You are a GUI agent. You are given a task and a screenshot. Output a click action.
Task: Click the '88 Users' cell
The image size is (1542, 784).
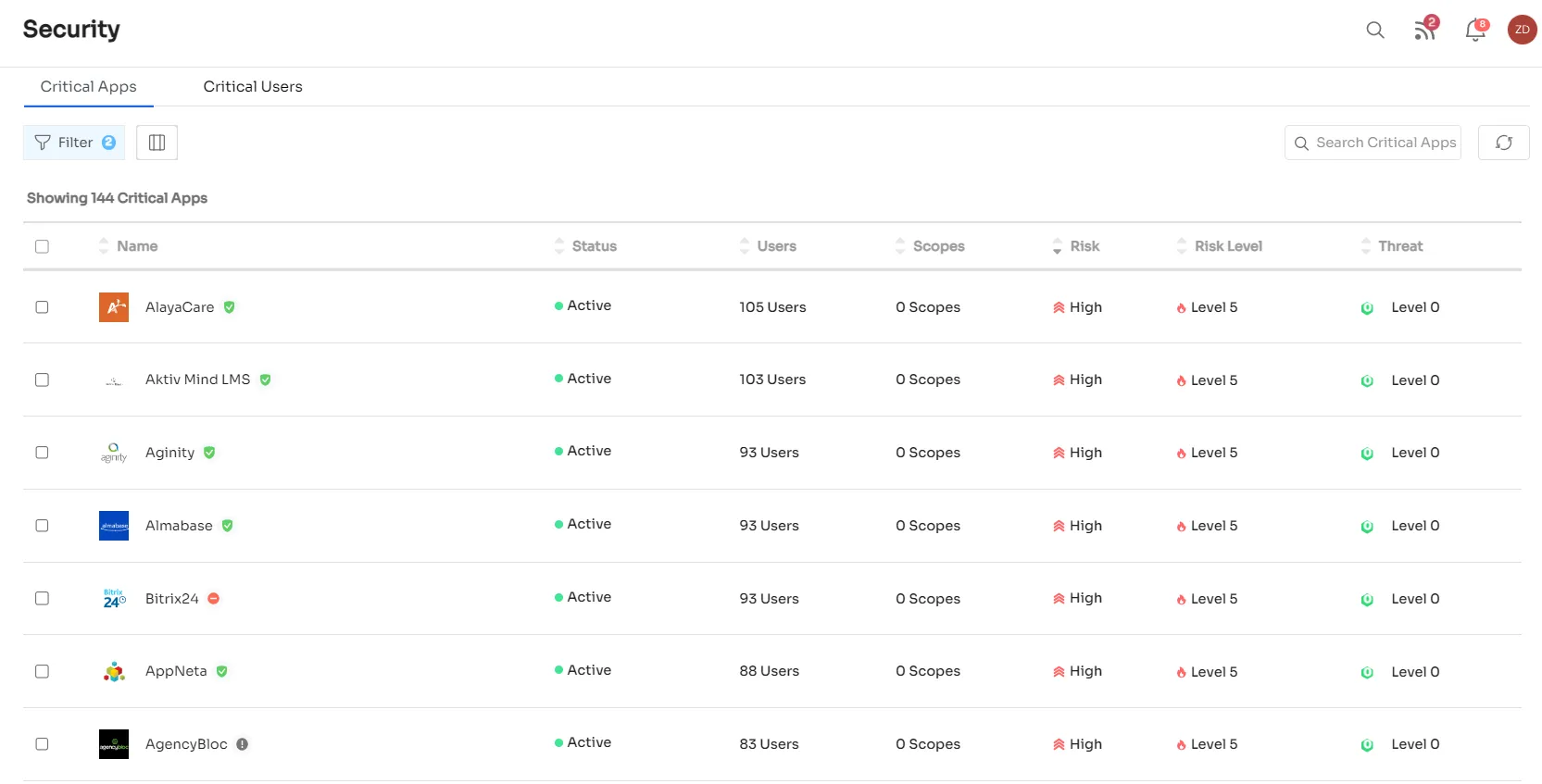tap(769, 671)
